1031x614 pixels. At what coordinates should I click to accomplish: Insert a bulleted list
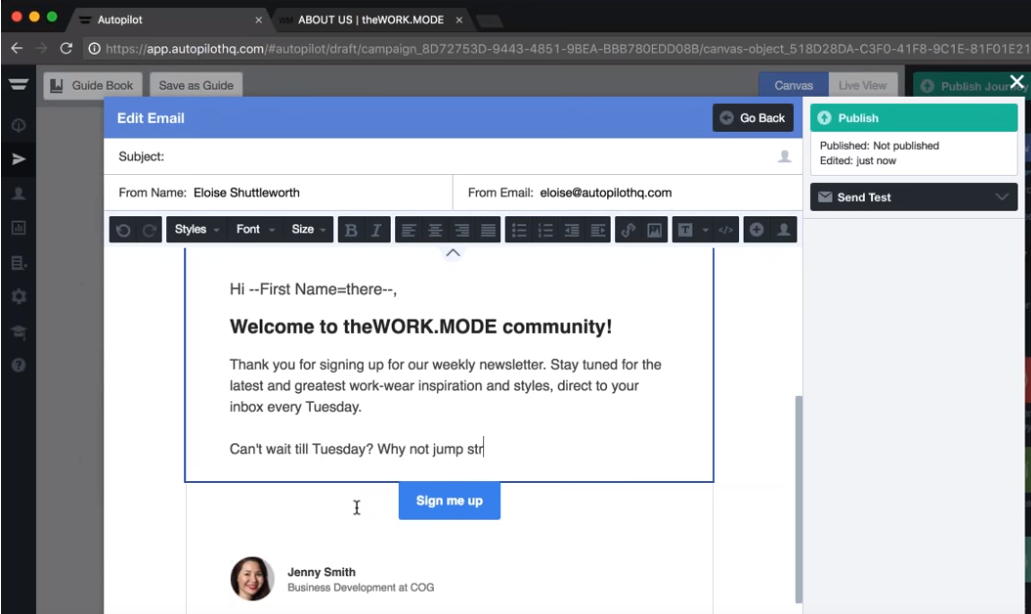(519, 230)
